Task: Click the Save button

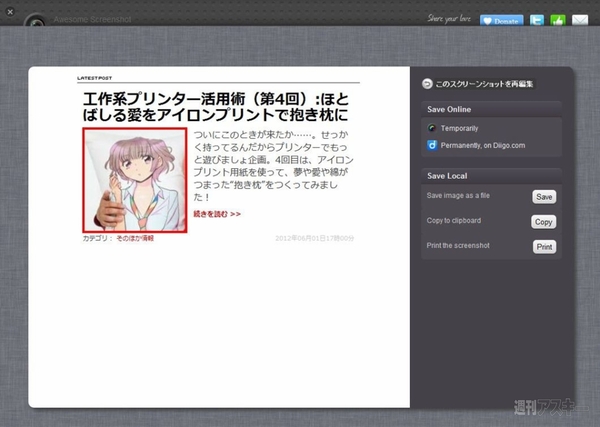Action: 544,197
